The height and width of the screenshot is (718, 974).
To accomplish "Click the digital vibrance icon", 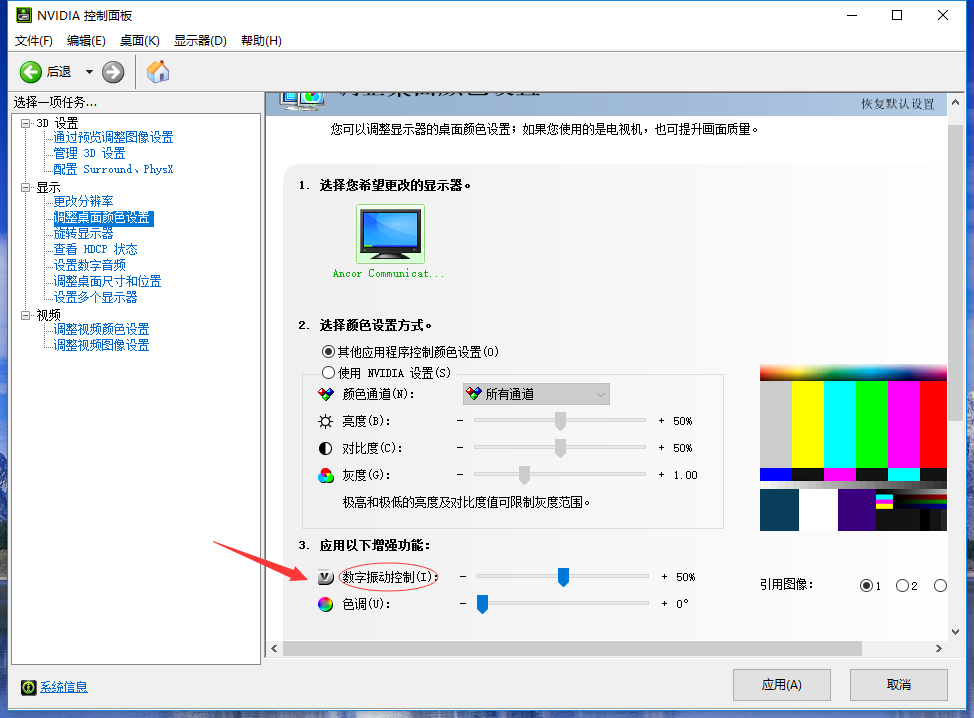I will tap(325, 578).
